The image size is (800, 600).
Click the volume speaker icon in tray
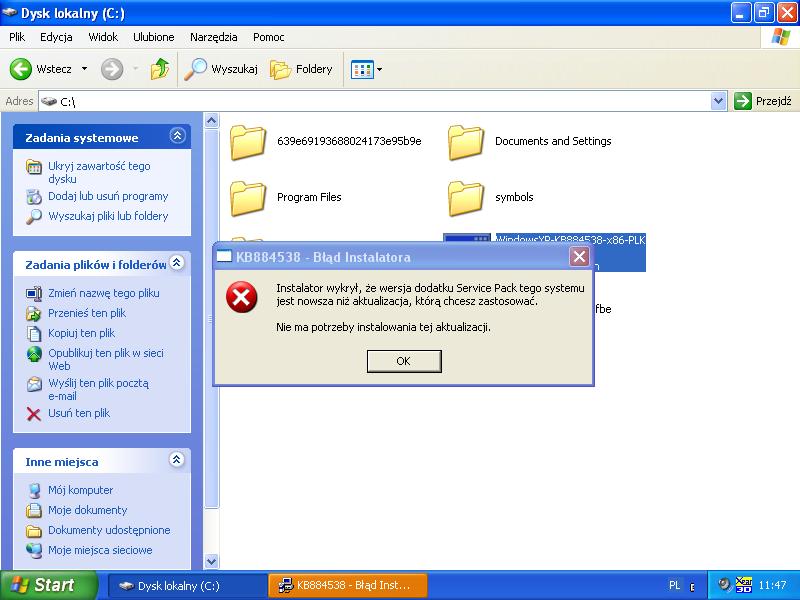pos(724,584)
